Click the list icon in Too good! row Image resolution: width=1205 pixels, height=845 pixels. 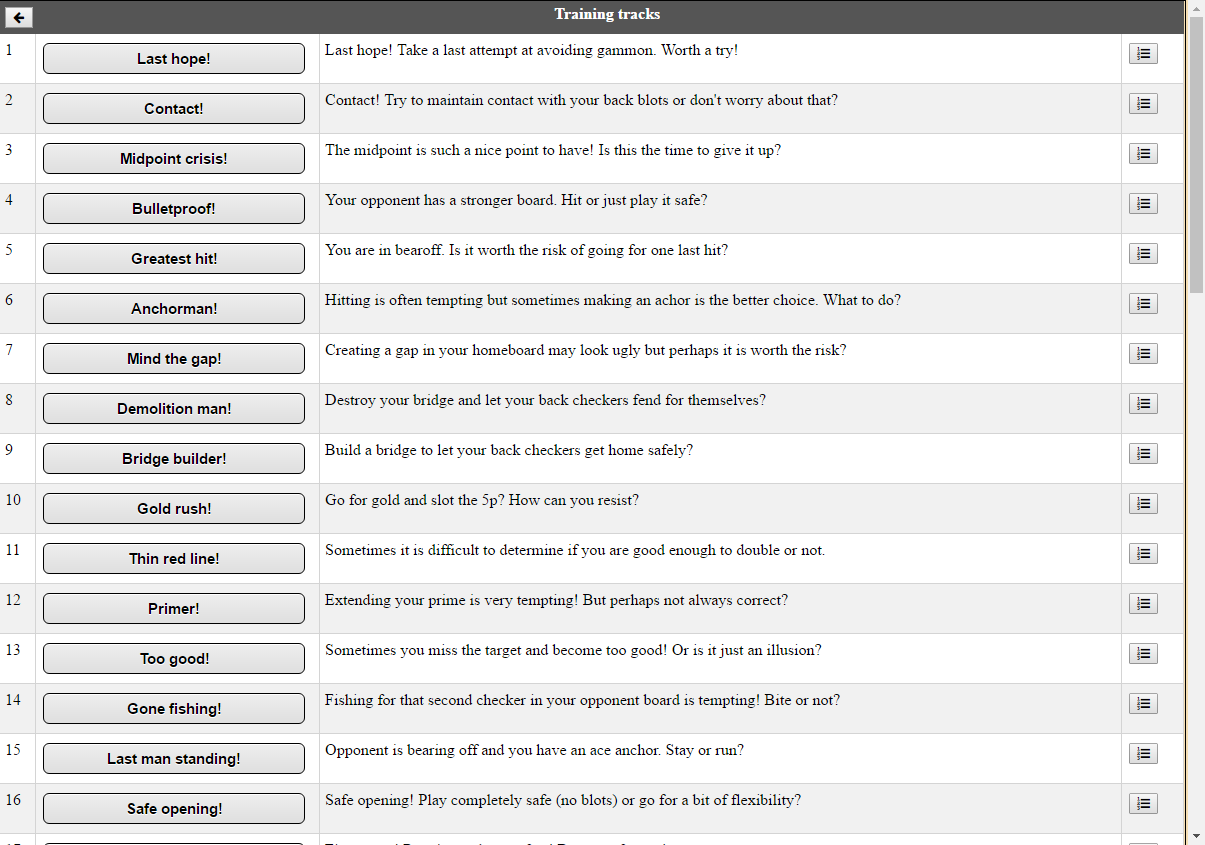tap(1143, 654)
